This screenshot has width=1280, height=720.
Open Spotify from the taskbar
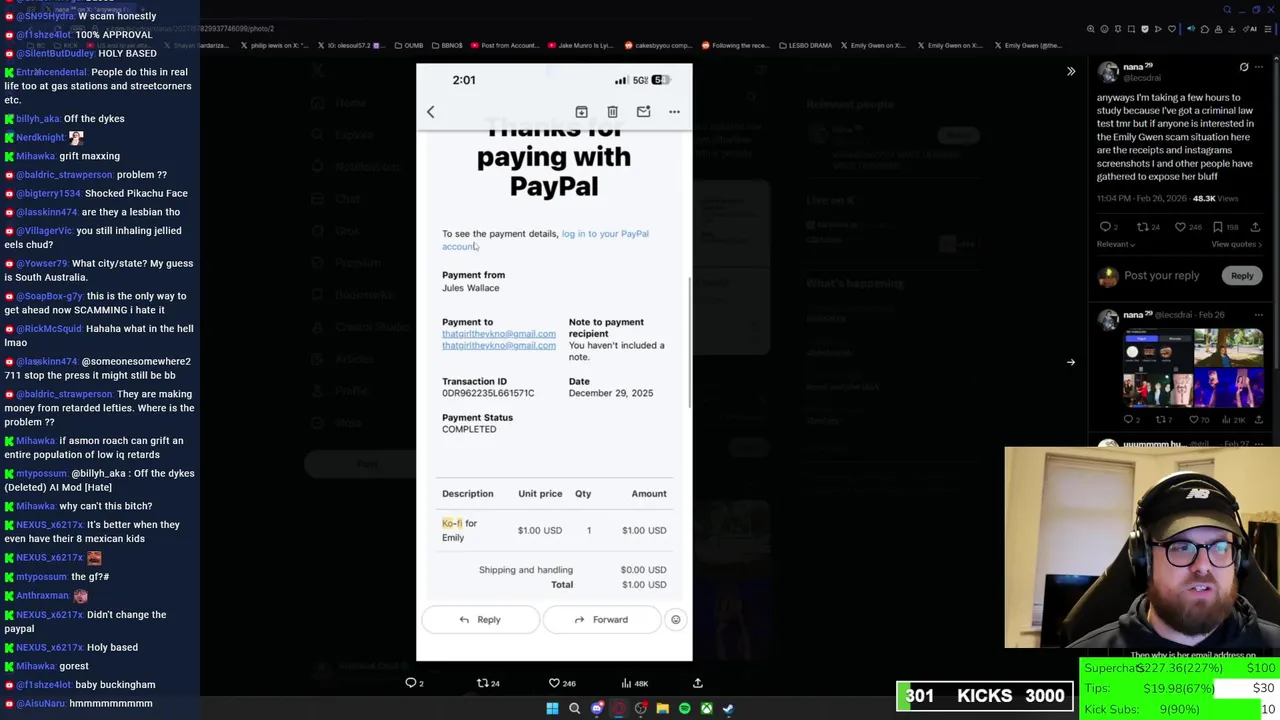pyautogui.click(x=684, y=709)
